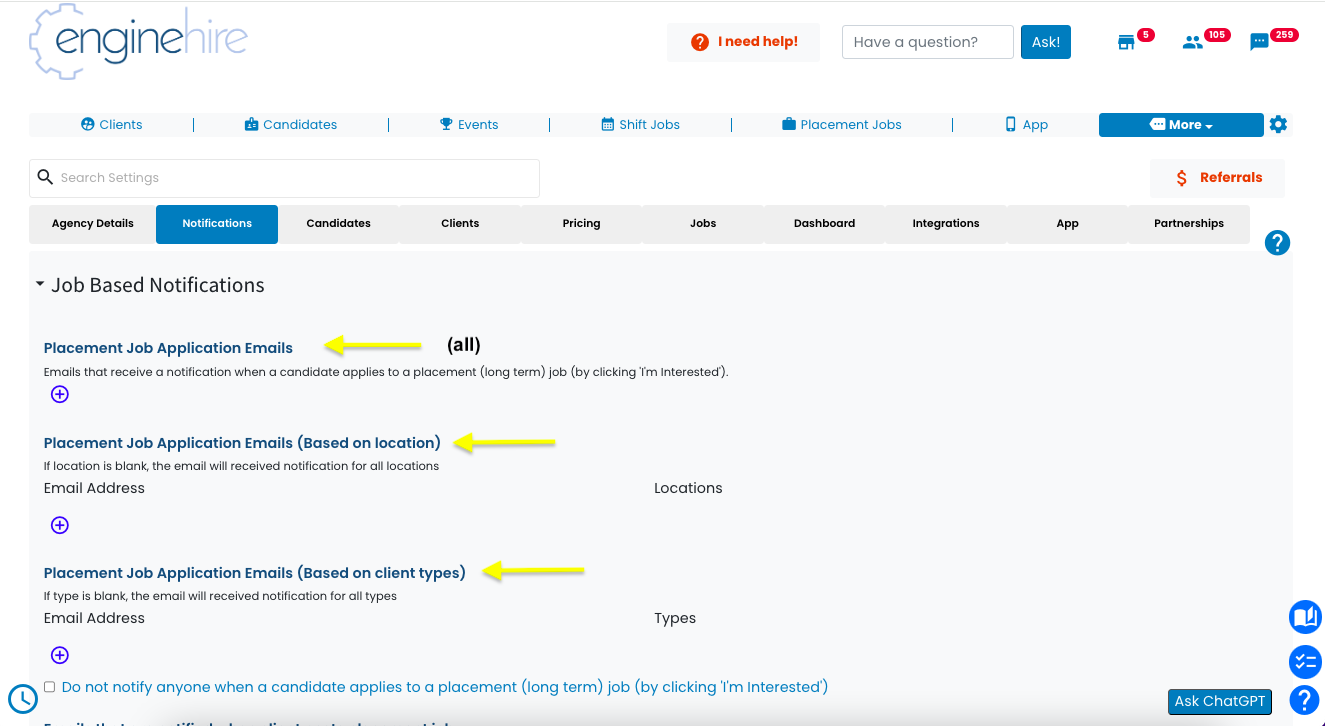Add email row under Based on location
1325x726 pixels.
[60, 525]
